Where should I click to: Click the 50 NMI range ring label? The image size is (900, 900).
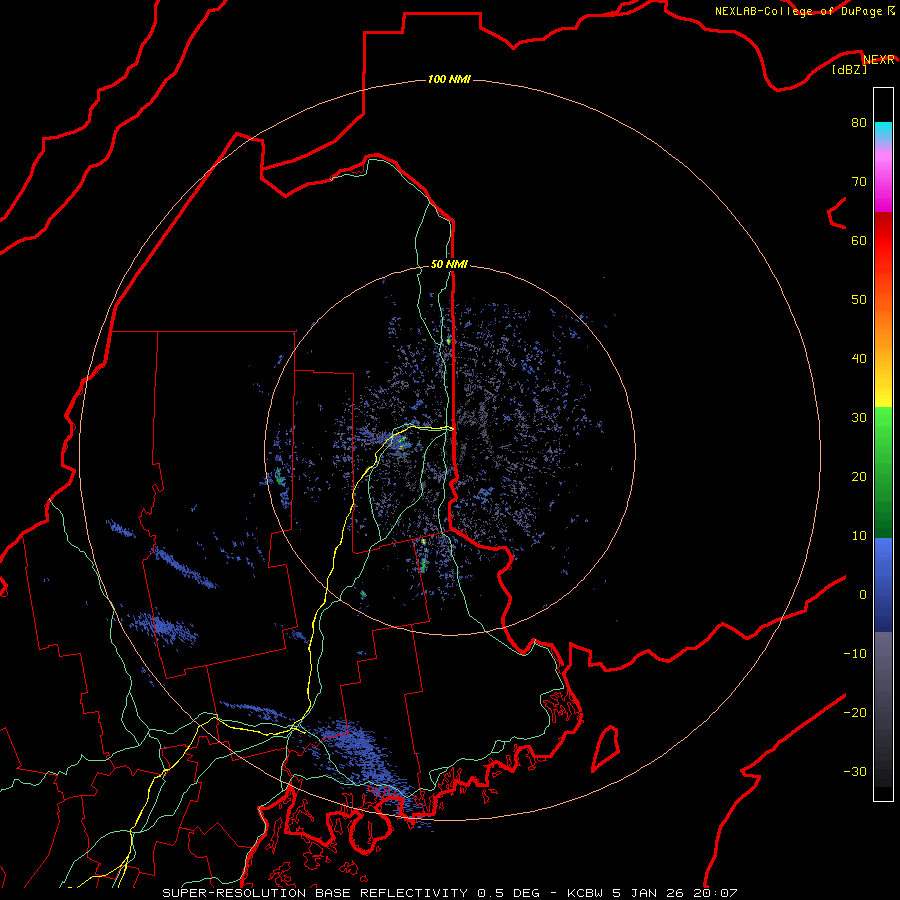coord(449,264)
